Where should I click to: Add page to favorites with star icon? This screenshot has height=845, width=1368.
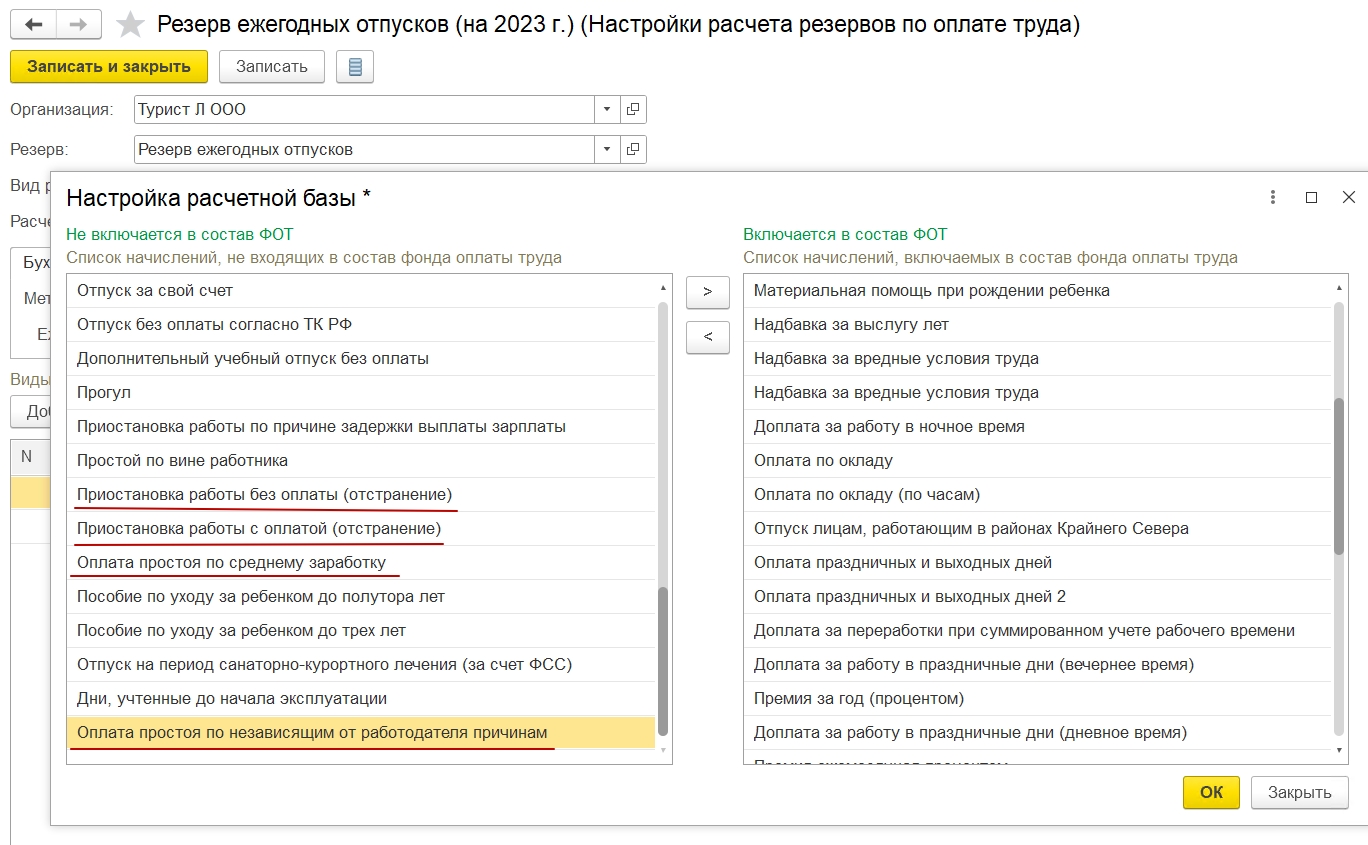tap(129, 24)
